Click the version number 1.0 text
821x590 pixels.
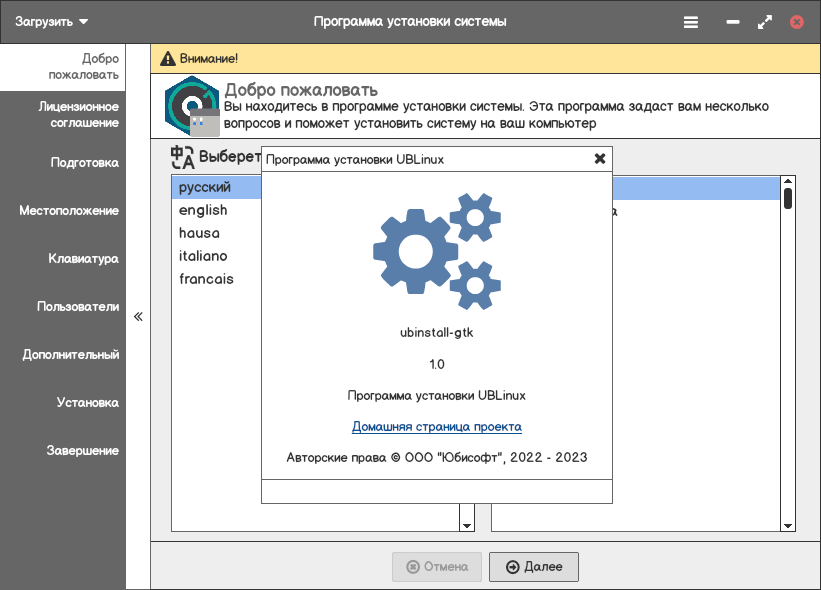pos(437,364)
